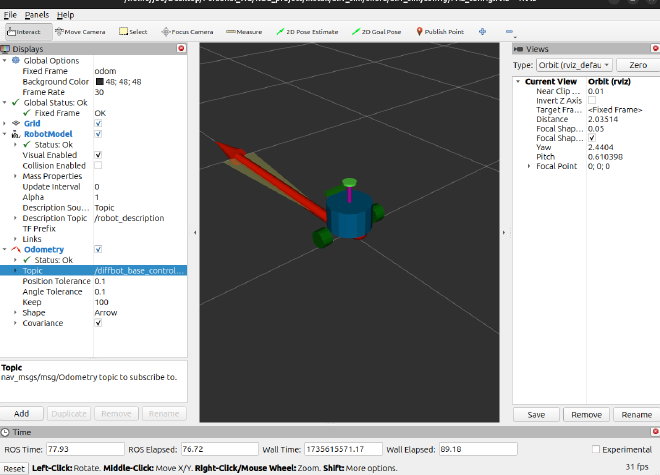Screen dimensions: 660x475
Task: Collapse the Global Options tree node
Action: 5,61
